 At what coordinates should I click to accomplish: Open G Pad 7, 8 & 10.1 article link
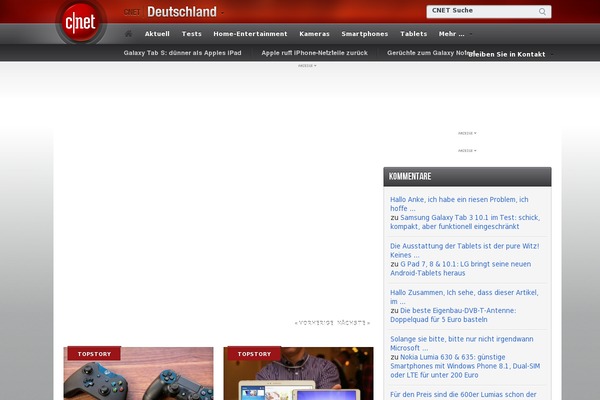(x=460, y=268)
